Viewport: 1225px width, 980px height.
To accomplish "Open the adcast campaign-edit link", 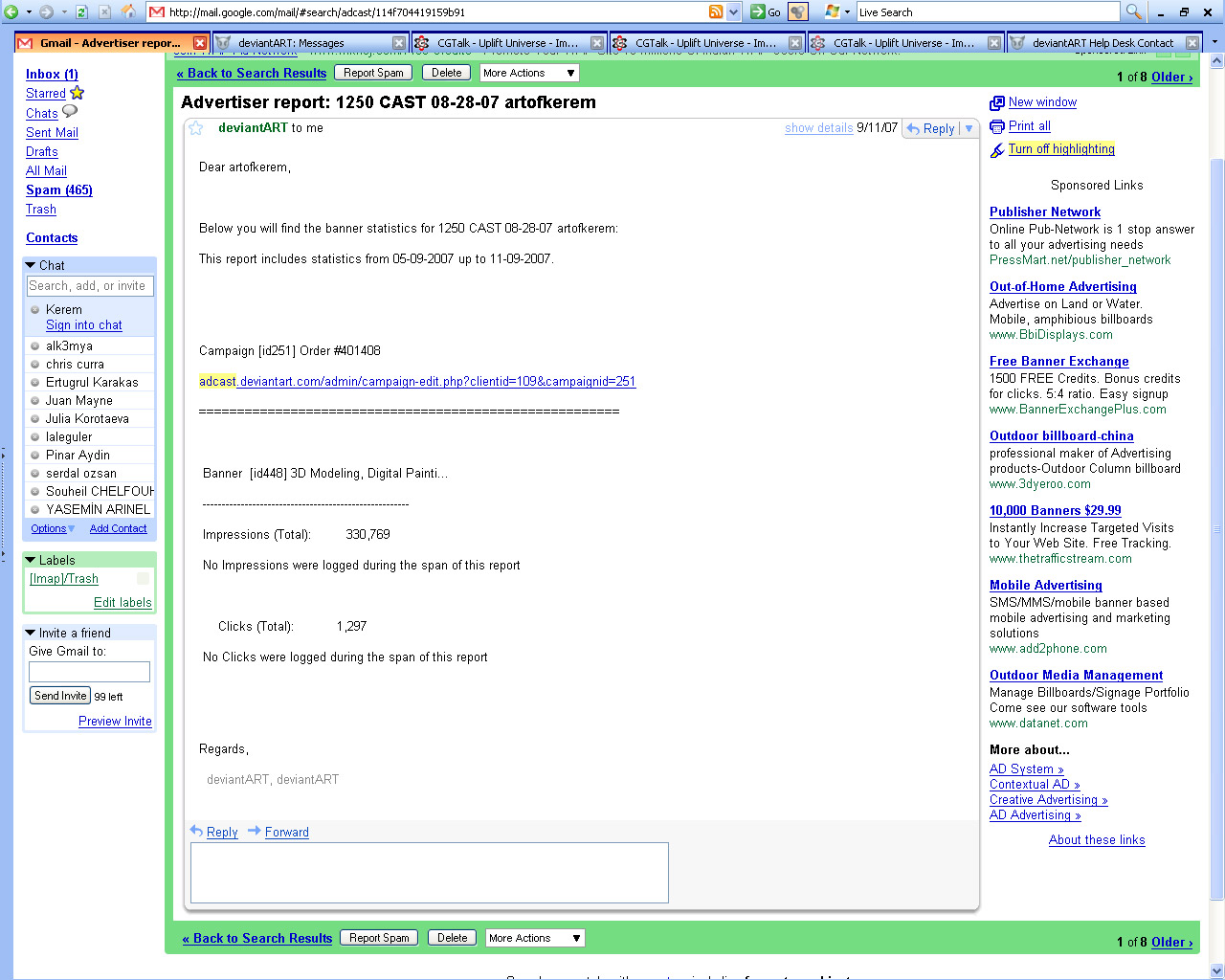I will [x=417, y=381].
